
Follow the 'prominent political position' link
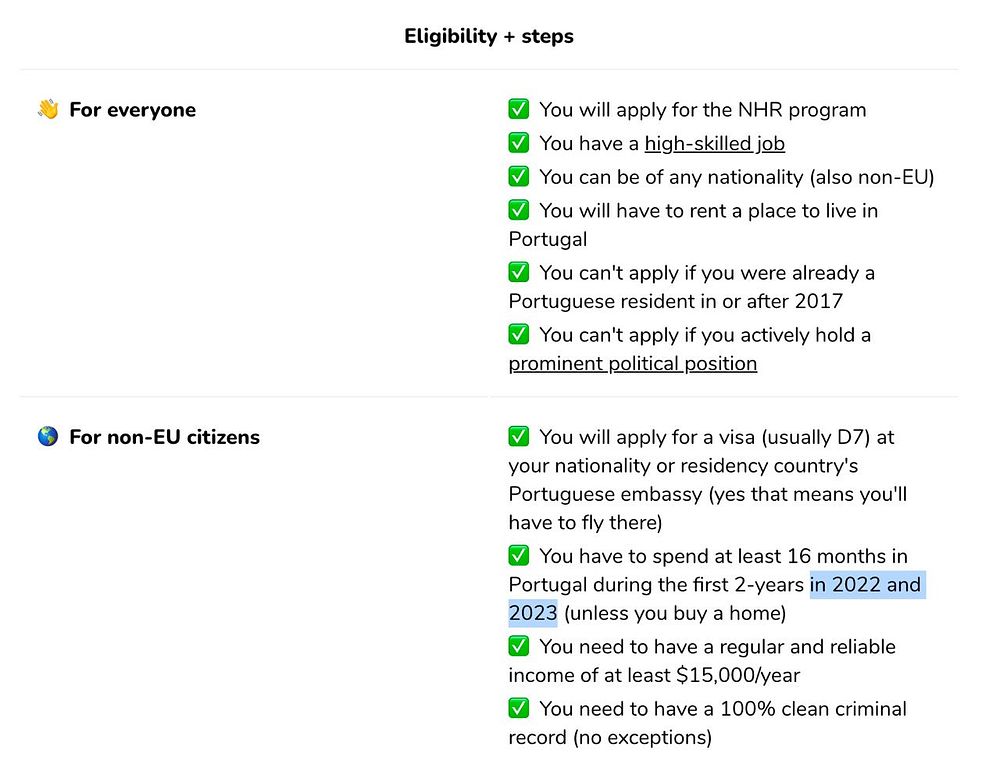click(632, 364)
